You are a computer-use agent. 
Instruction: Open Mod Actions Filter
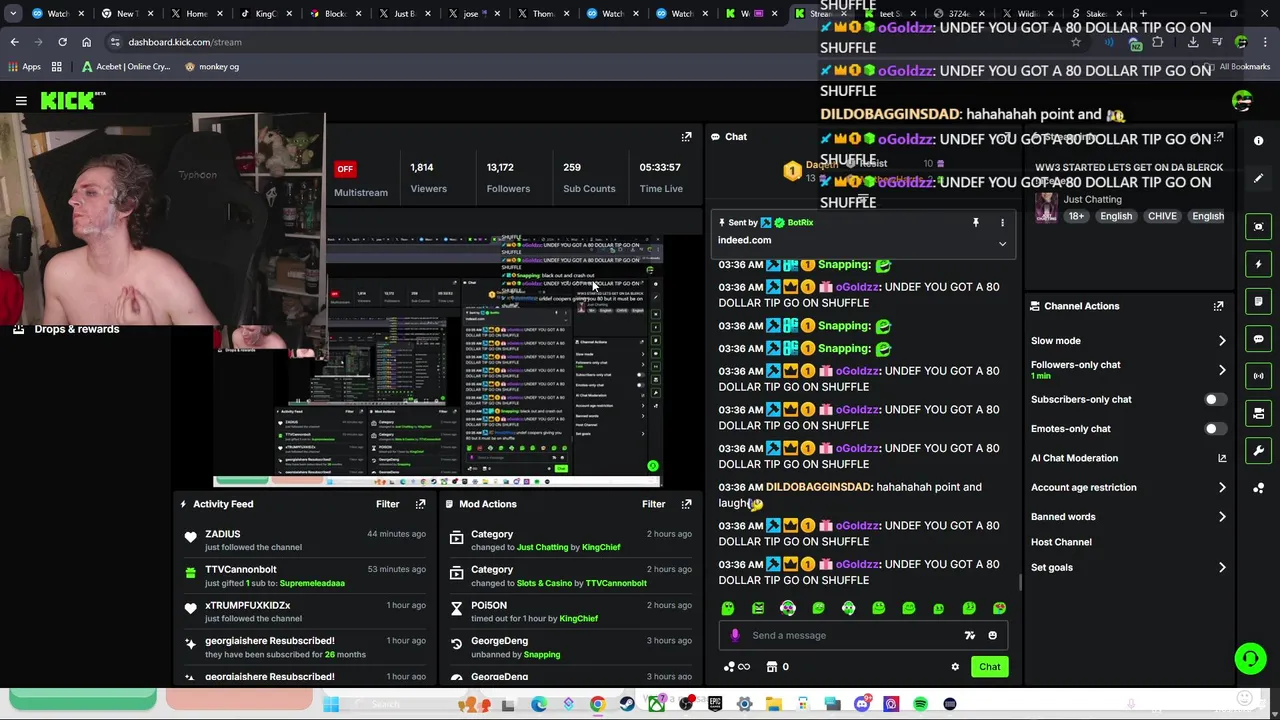click(653, 504)
